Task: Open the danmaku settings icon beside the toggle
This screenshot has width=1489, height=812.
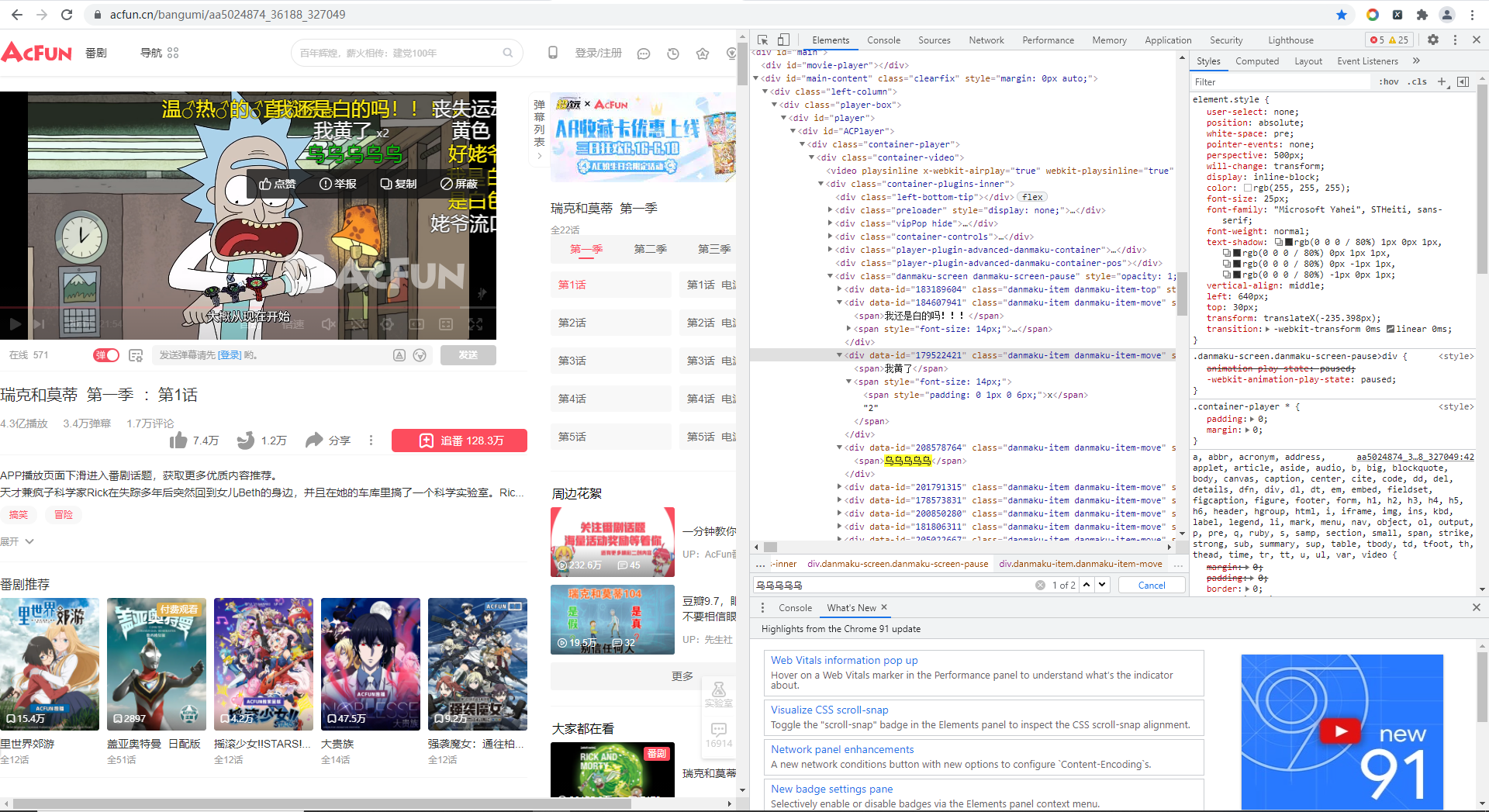Action: pyautogui.click(x=136, y=355)
